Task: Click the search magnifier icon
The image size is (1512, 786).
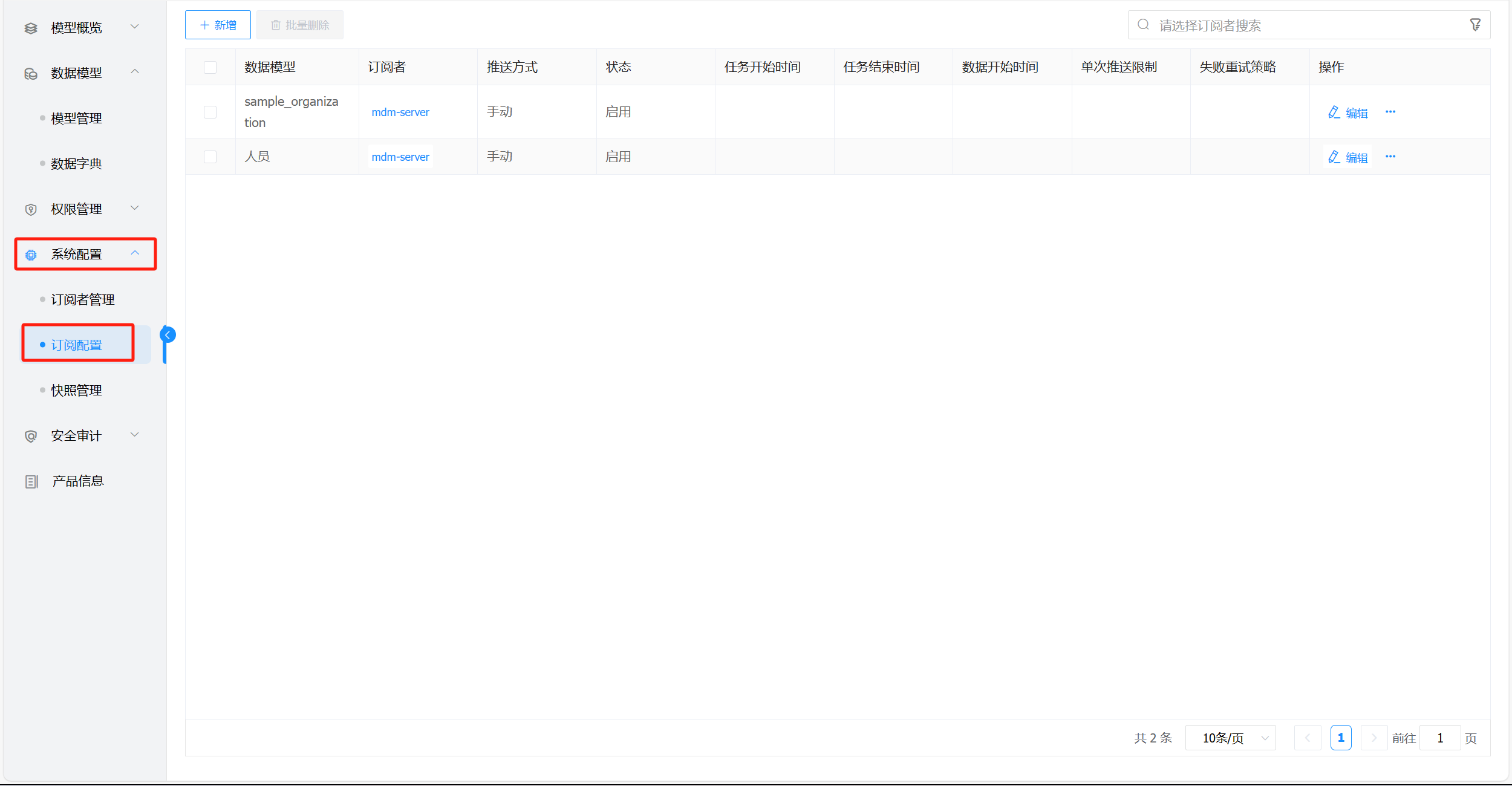Action: [x=1143, y=25]
